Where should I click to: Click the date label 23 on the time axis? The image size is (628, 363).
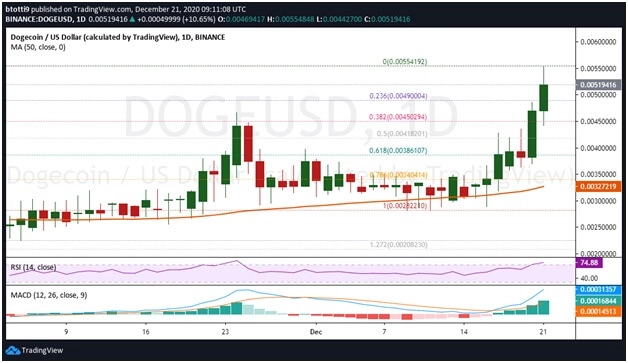225,332
